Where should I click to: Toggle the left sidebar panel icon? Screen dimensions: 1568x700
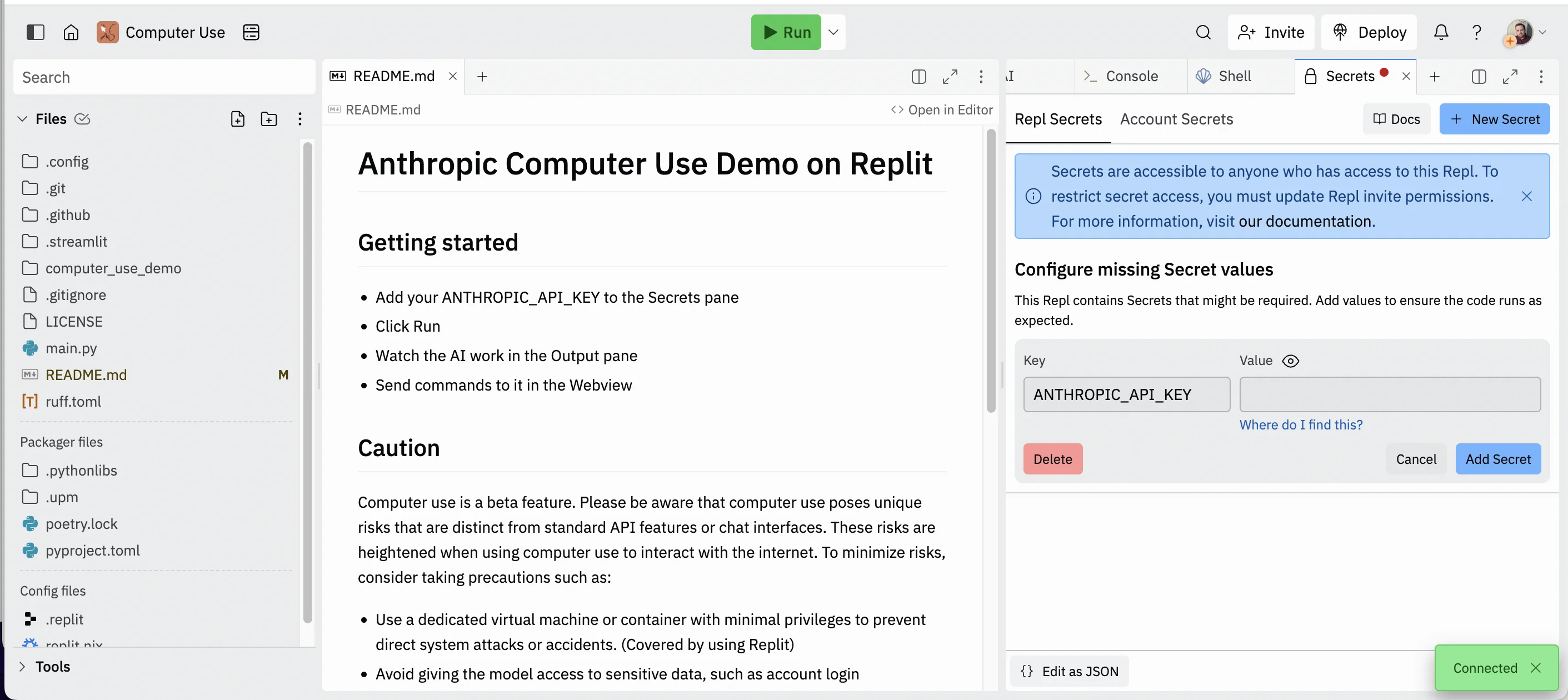[36, 32]
